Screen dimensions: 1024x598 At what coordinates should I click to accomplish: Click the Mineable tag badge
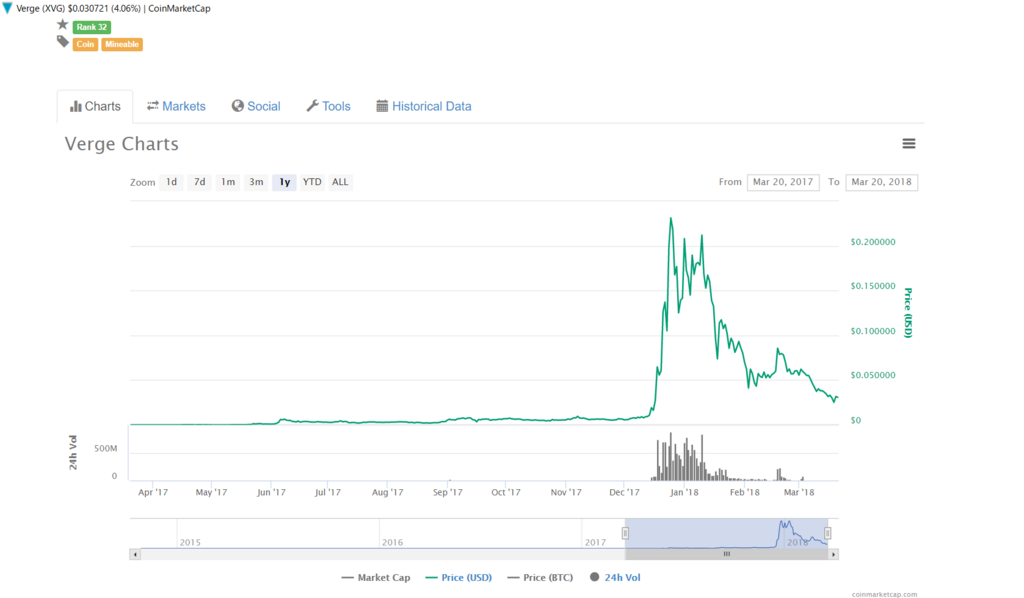122,44
